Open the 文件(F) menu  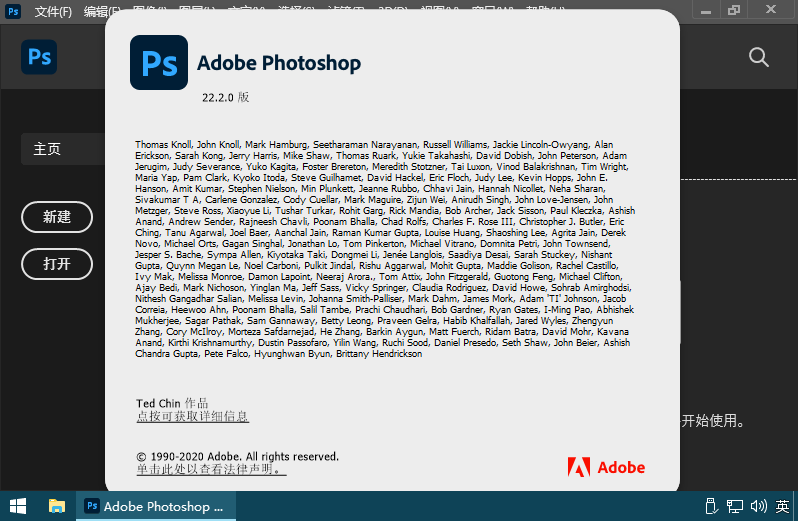click(53, 11)
